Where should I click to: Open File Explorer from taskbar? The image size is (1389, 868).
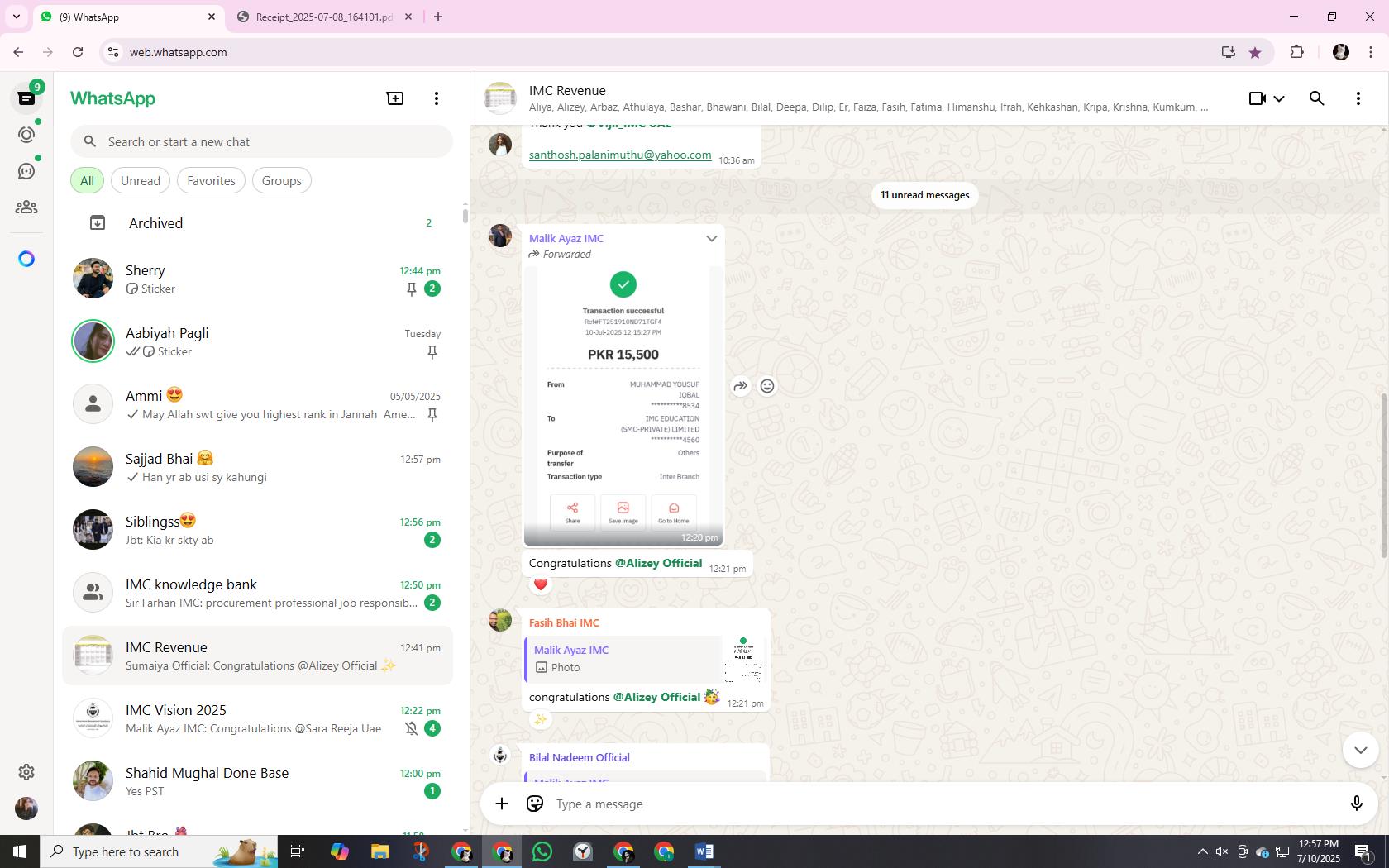pos(379,851)
